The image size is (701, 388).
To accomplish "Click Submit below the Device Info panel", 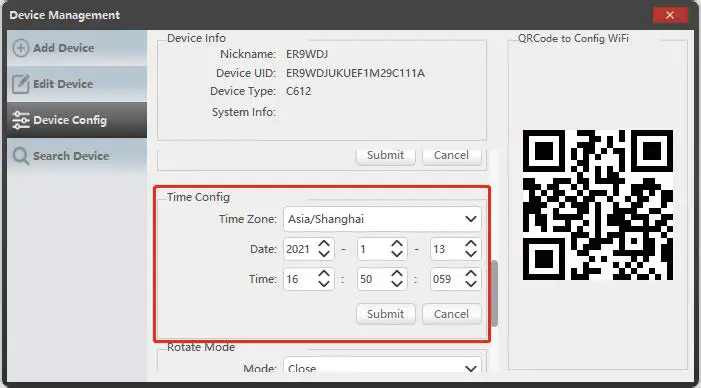I will point(386,156).
